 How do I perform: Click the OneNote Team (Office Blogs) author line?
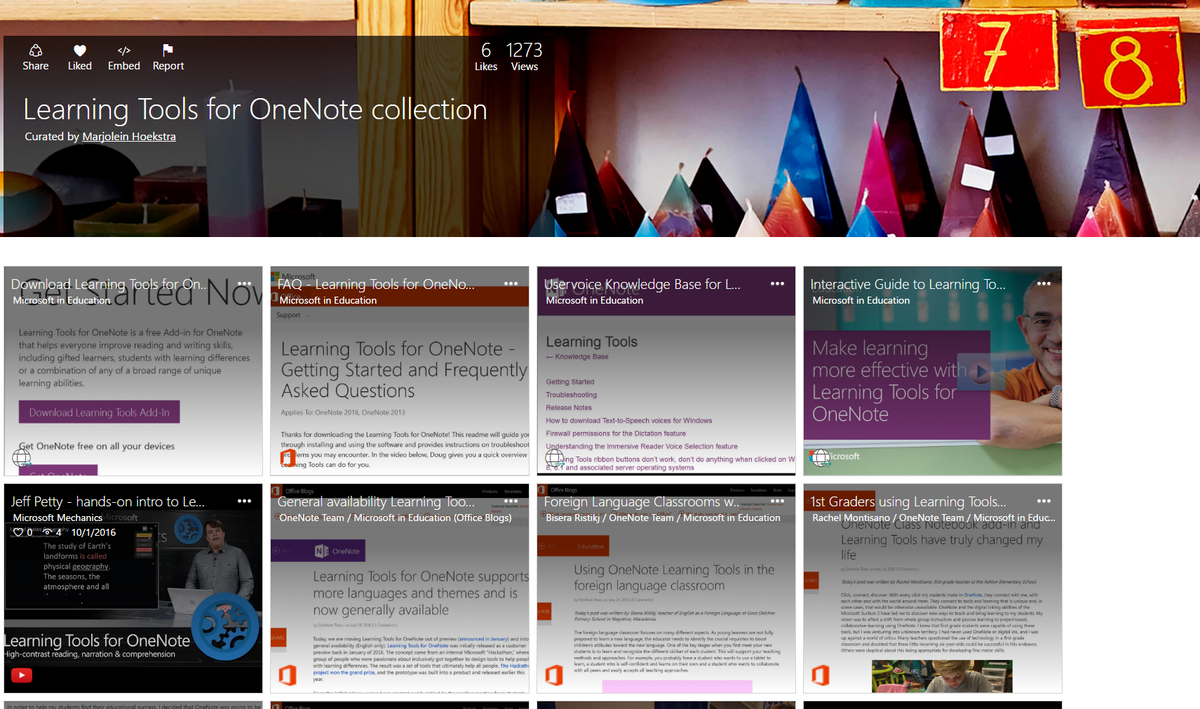pyautogui.click(x=395, y=518)
